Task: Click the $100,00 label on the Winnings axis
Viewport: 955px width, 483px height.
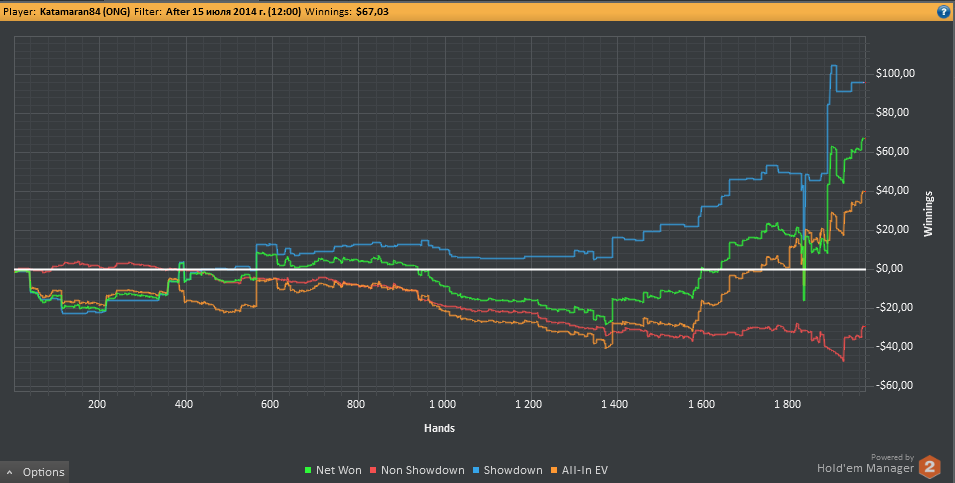Action: pos(895,74)
